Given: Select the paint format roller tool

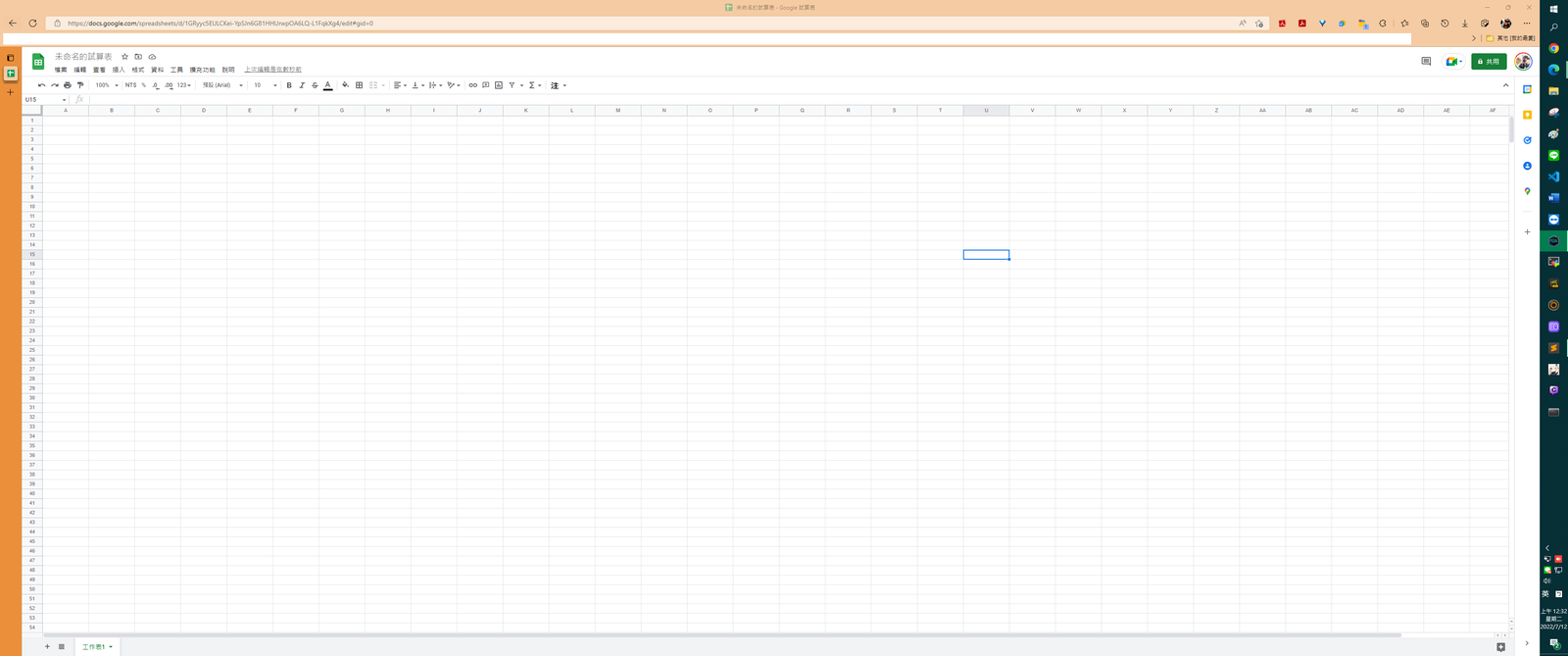Looking at the screenshot, I should click(x=80, y=85).
